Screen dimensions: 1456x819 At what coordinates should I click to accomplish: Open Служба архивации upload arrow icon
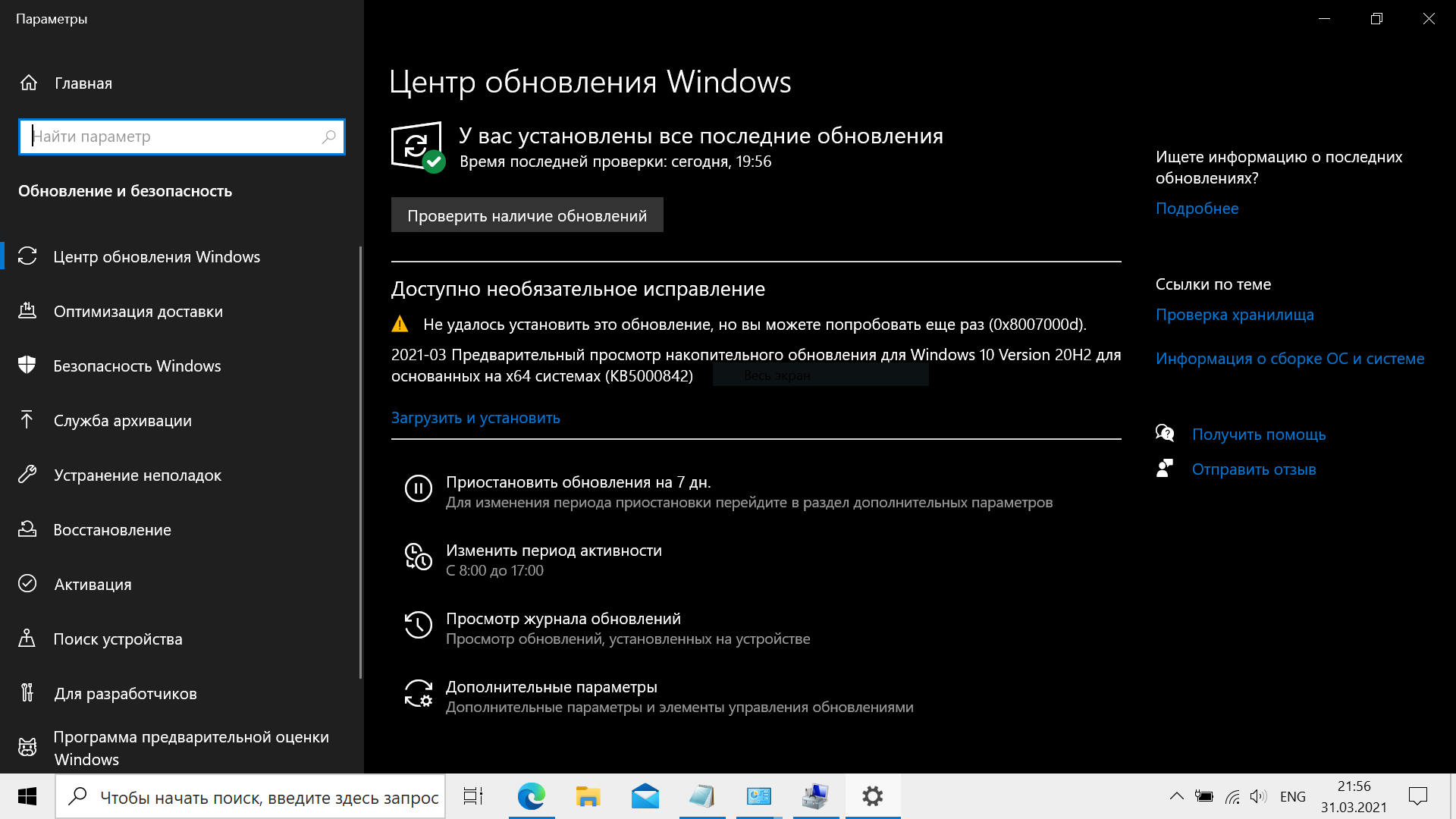tap(27, 419)
